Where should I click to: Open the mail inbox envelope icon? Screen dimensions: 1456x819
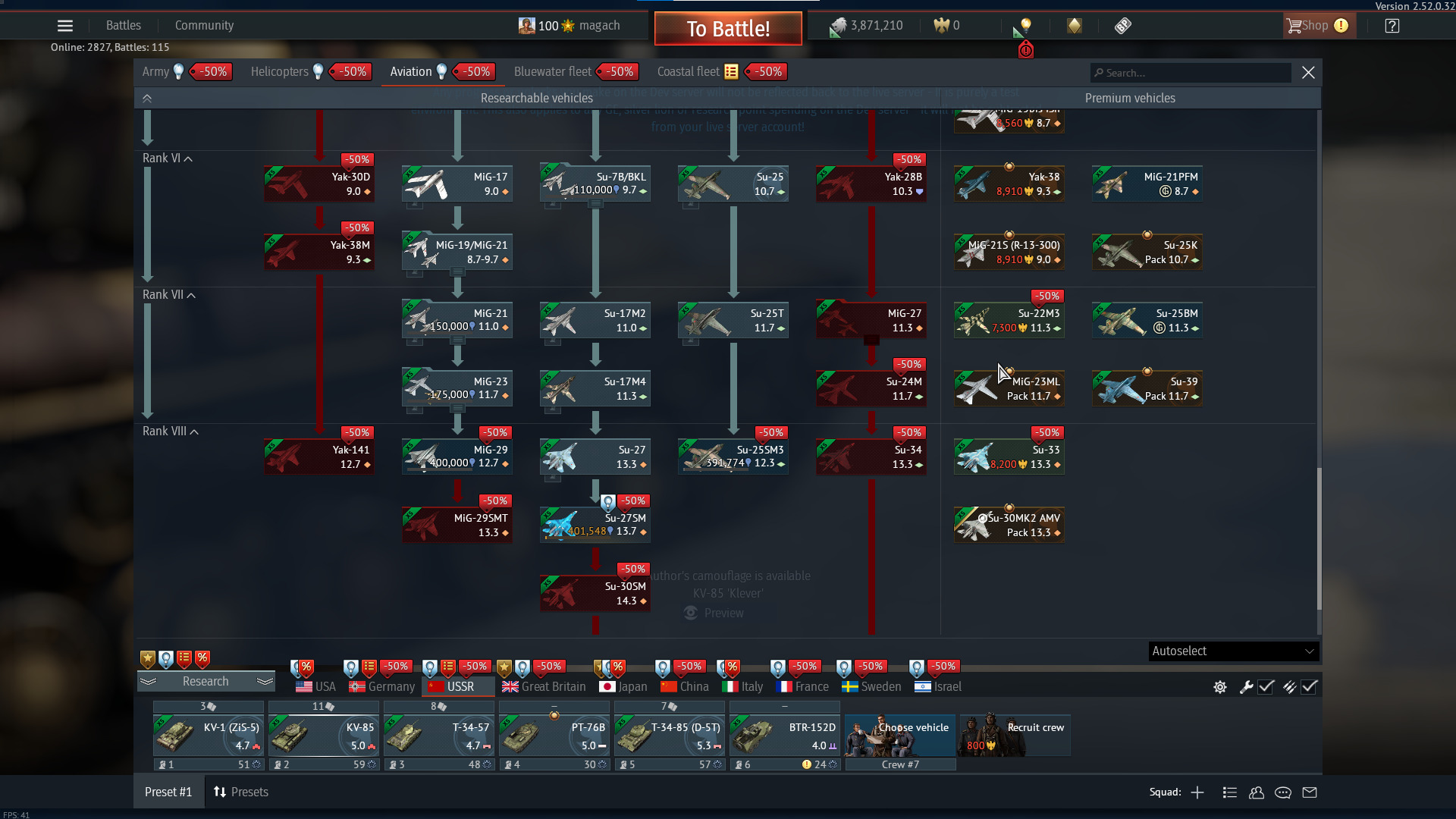pos(1310,792)
